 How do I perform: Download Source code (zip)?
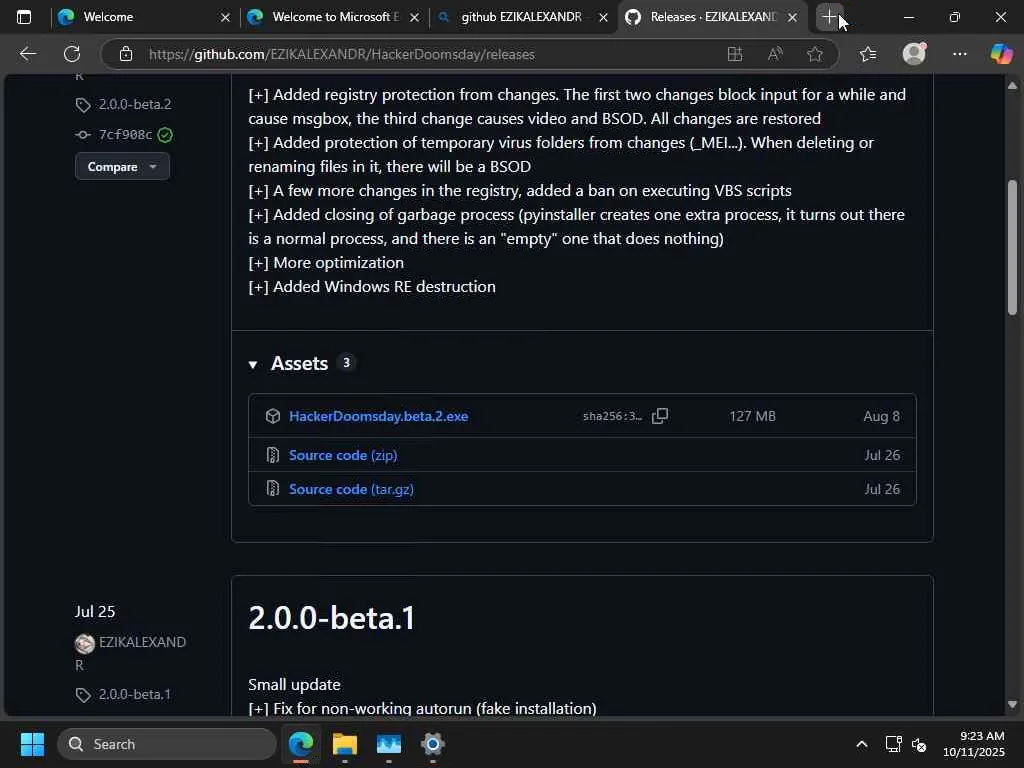pyautogui.click(x=343, y=455)
